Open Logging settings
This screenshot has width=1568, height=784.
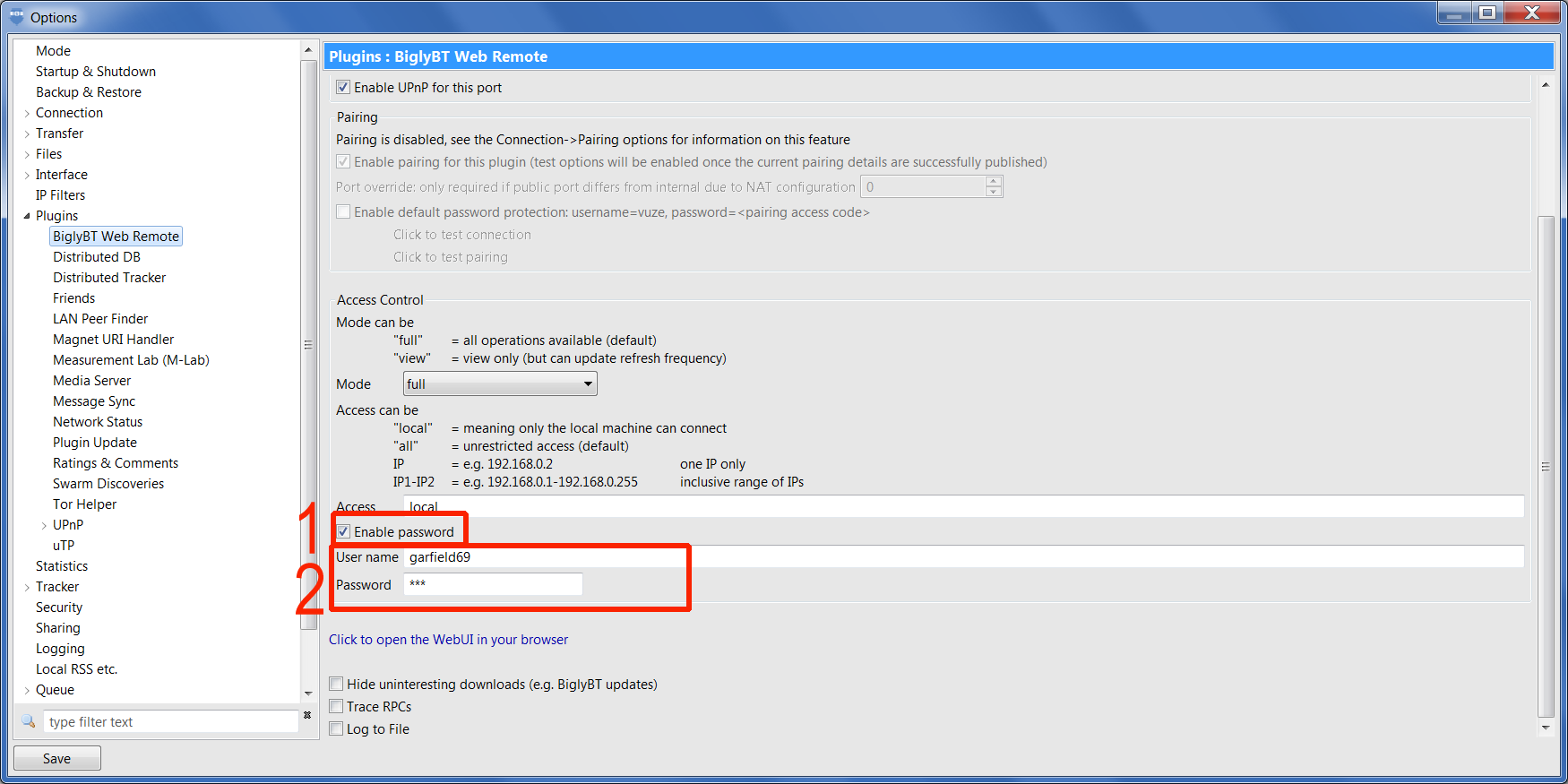tap(60, 649)
